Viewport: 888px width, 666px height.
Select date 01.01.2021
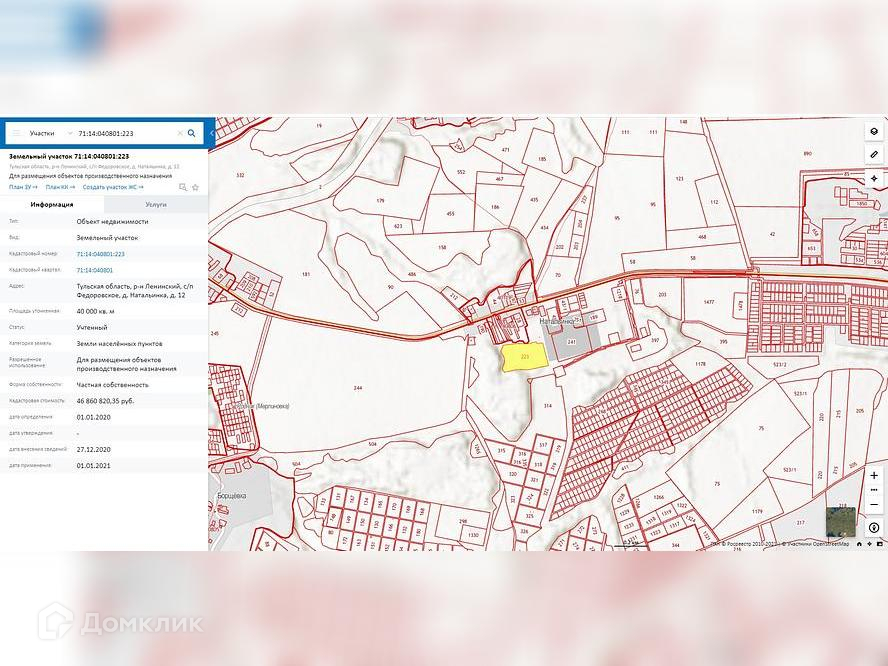[93, 466]
